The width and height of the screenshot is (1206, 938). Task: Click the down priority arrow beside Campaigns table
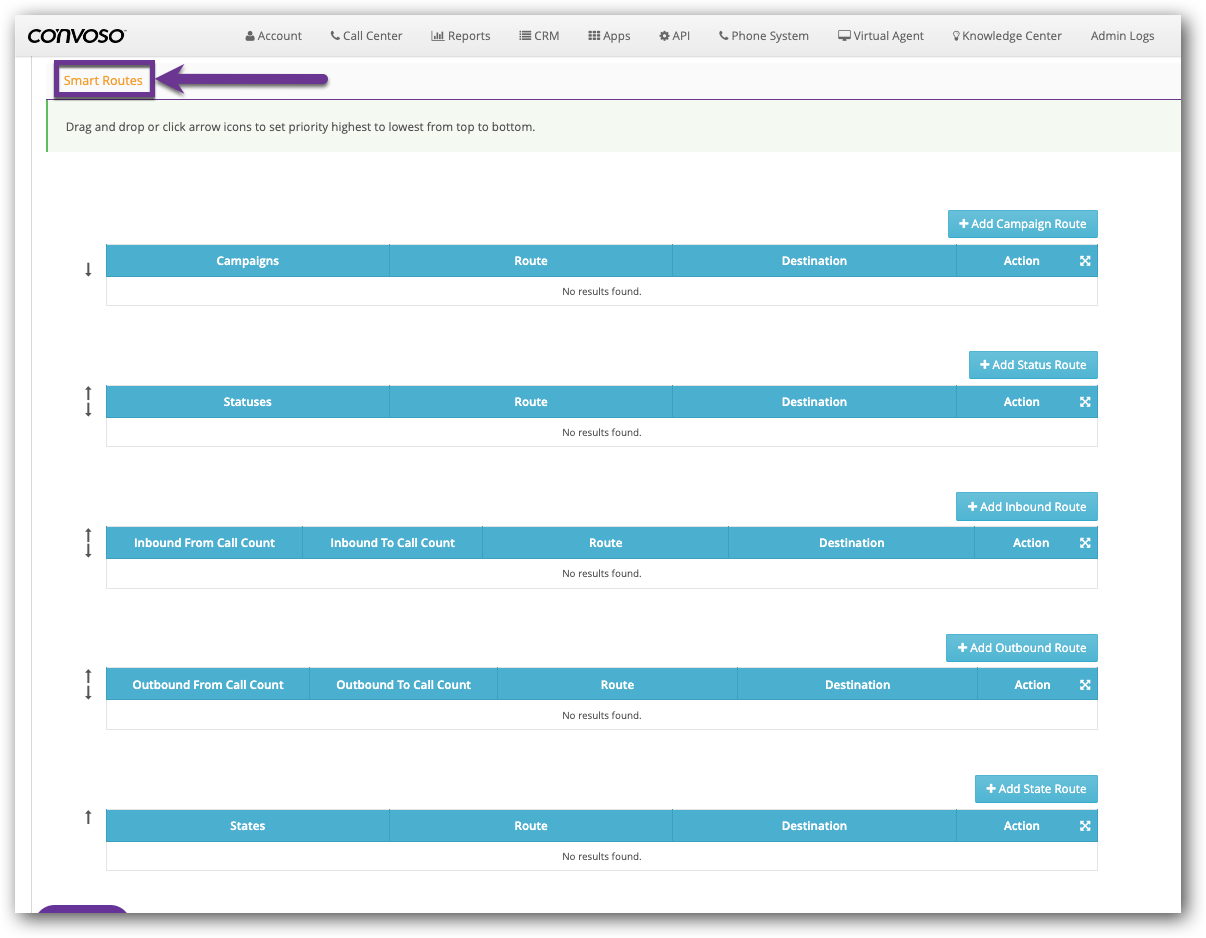tap(88, 268)
